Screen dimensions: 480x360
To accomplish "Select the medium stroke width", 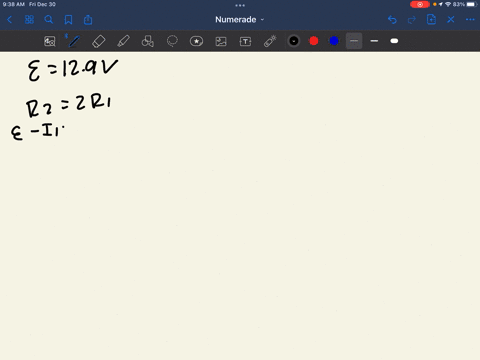I will pos(374,41).
